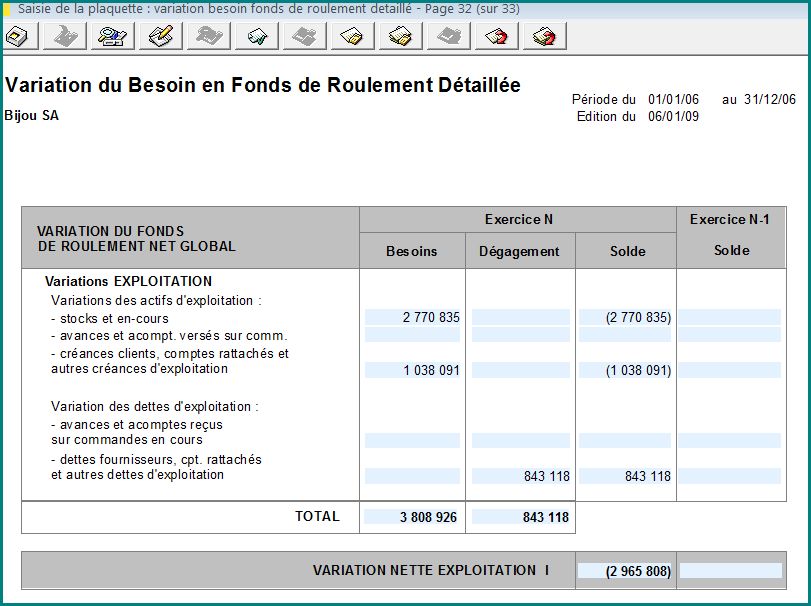
Task: Click the dettes fournisseurs Dégagement field
Action: tap(520, 476)
